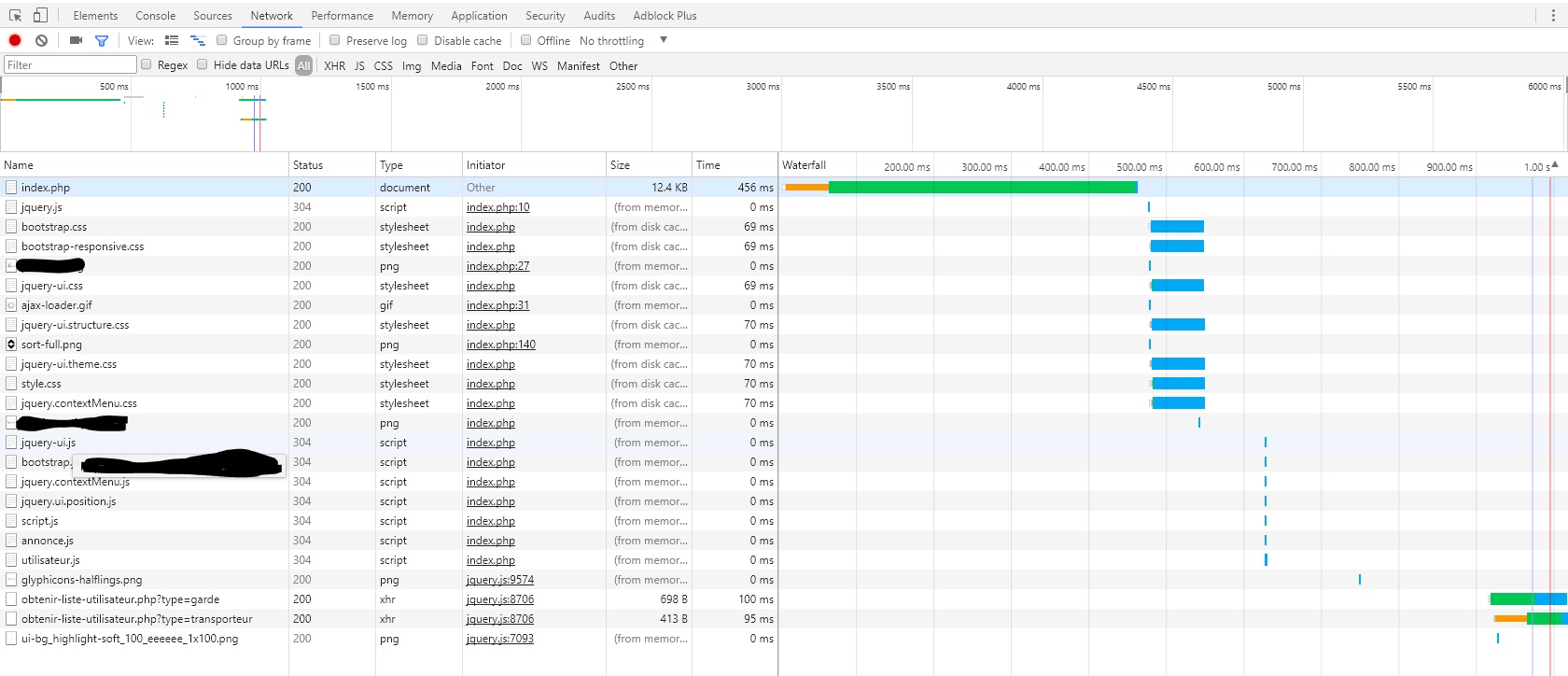Filter requests by WS type

coord(539,65)
